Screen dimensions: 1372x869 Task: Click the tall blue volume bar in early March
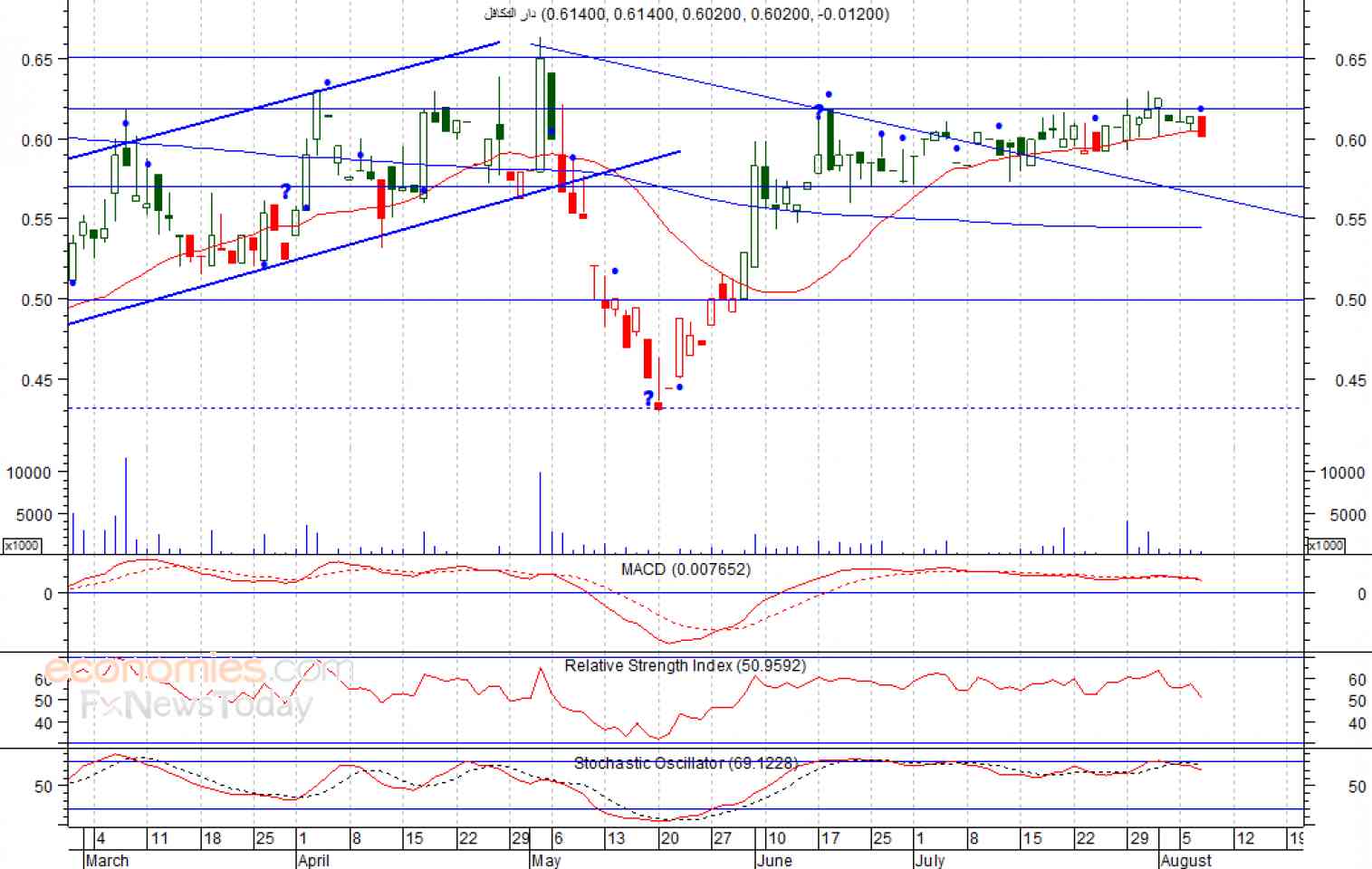[126, 505]
